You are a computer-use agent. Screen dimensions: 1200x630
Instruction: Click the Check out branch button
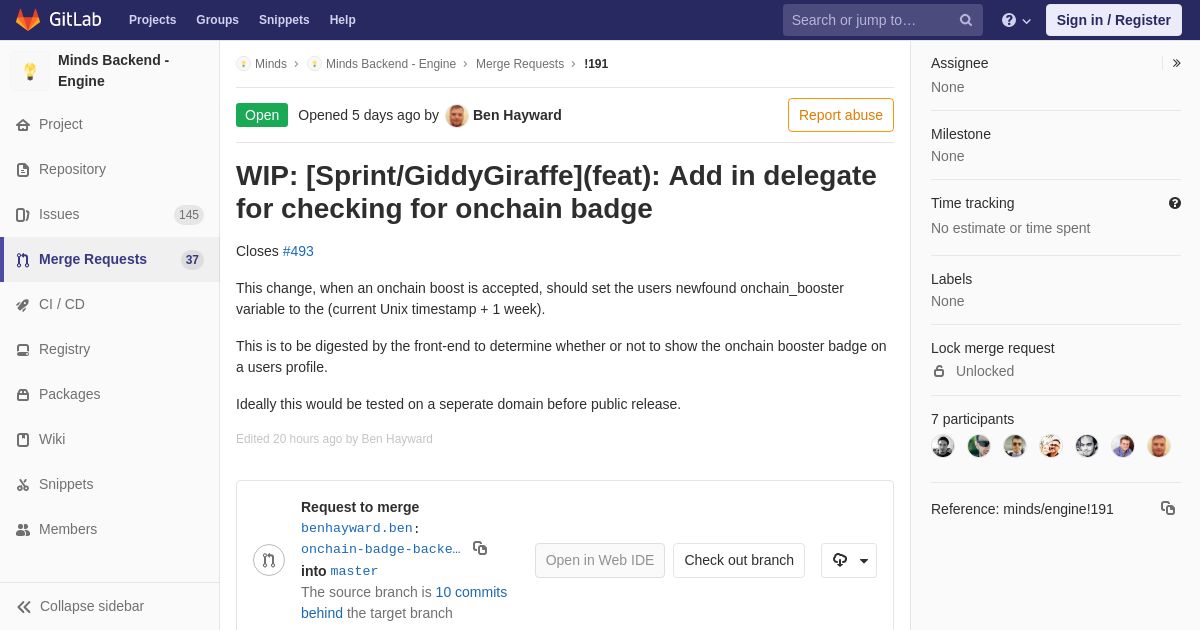point(739,560)
